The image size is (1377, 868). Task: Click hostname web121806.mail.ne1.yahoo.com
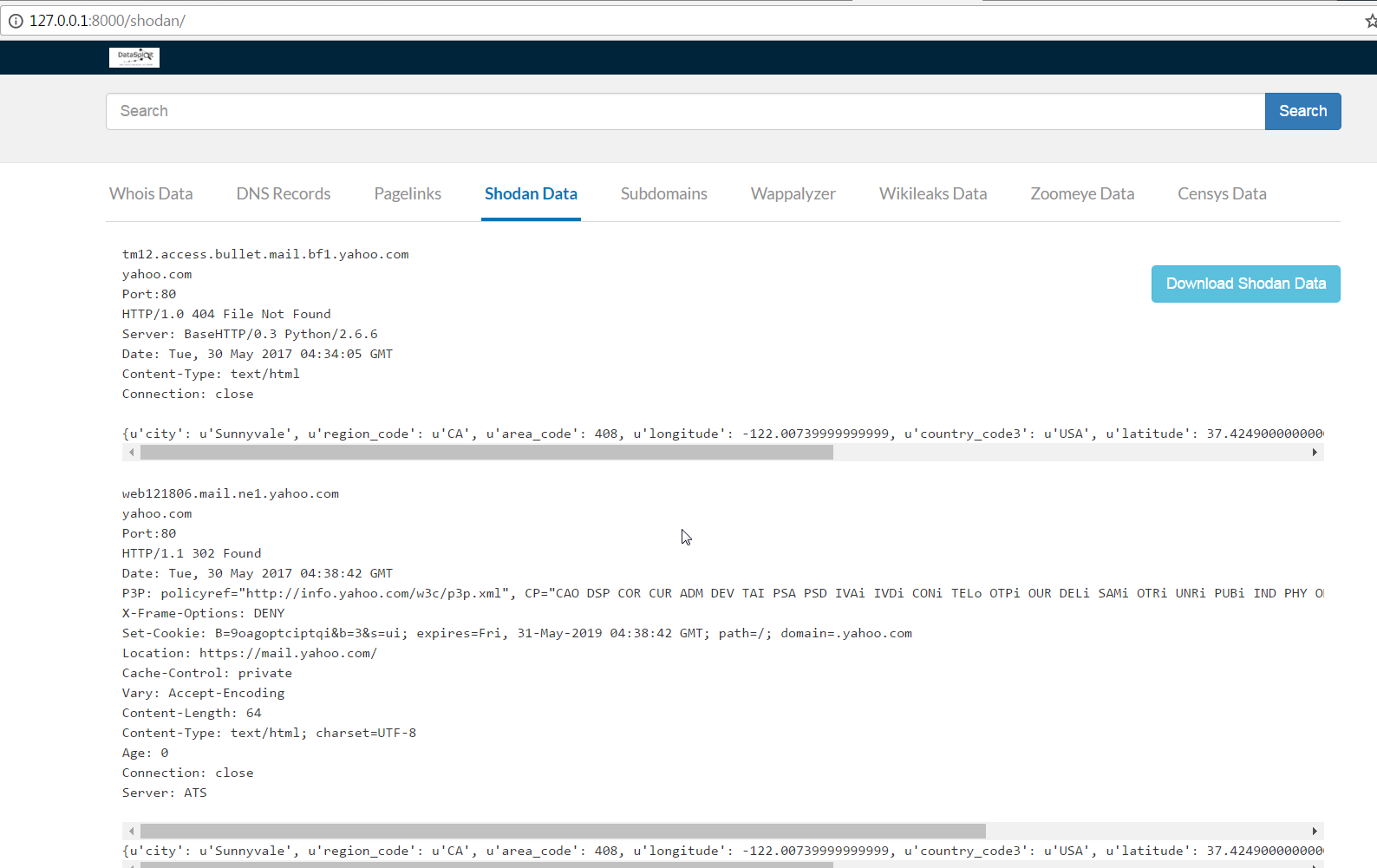coord(231,493)
